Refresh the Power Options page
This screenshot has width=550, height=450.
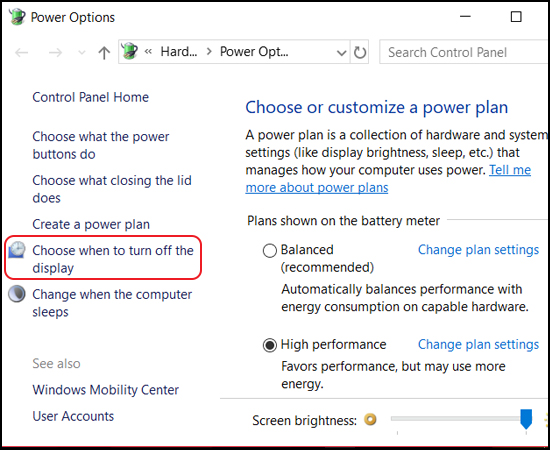(360, 52)
